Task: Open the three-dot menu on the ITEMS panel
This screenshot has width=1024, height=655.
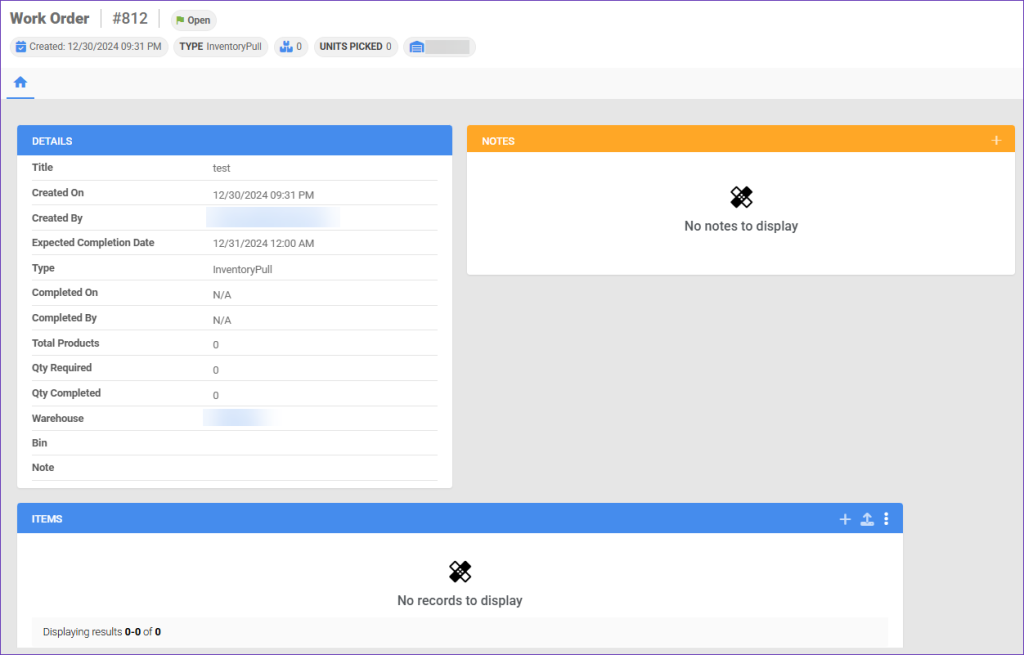Action: pos(886,518)
